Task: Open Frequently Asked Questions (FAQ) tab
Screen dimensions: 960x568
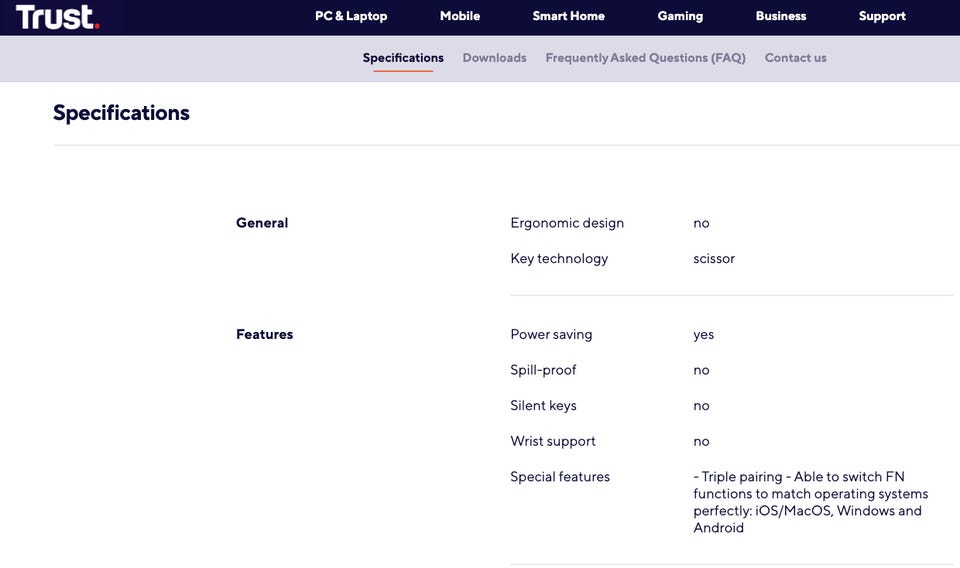Action: tap(645, 58)
